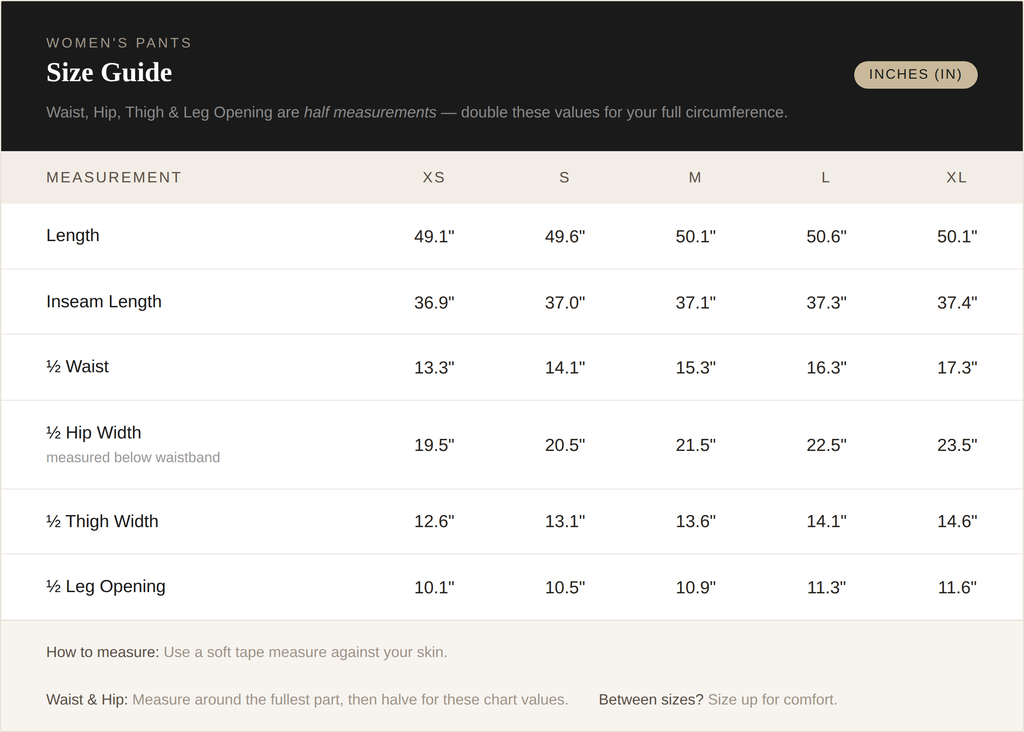Screen dimensions: 1024x732
Task: Select ½ Leg Opening XL value 11.6"
Action: 957,588
